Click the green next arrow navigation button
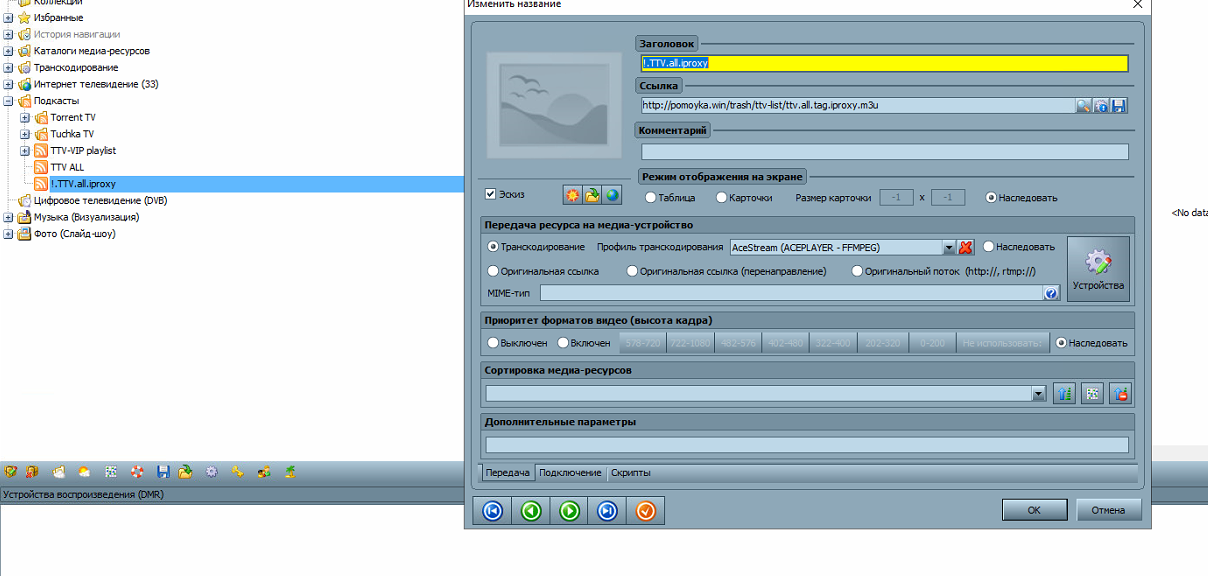Viewport: 1208px width, 576px height. (x=569, y=511)
